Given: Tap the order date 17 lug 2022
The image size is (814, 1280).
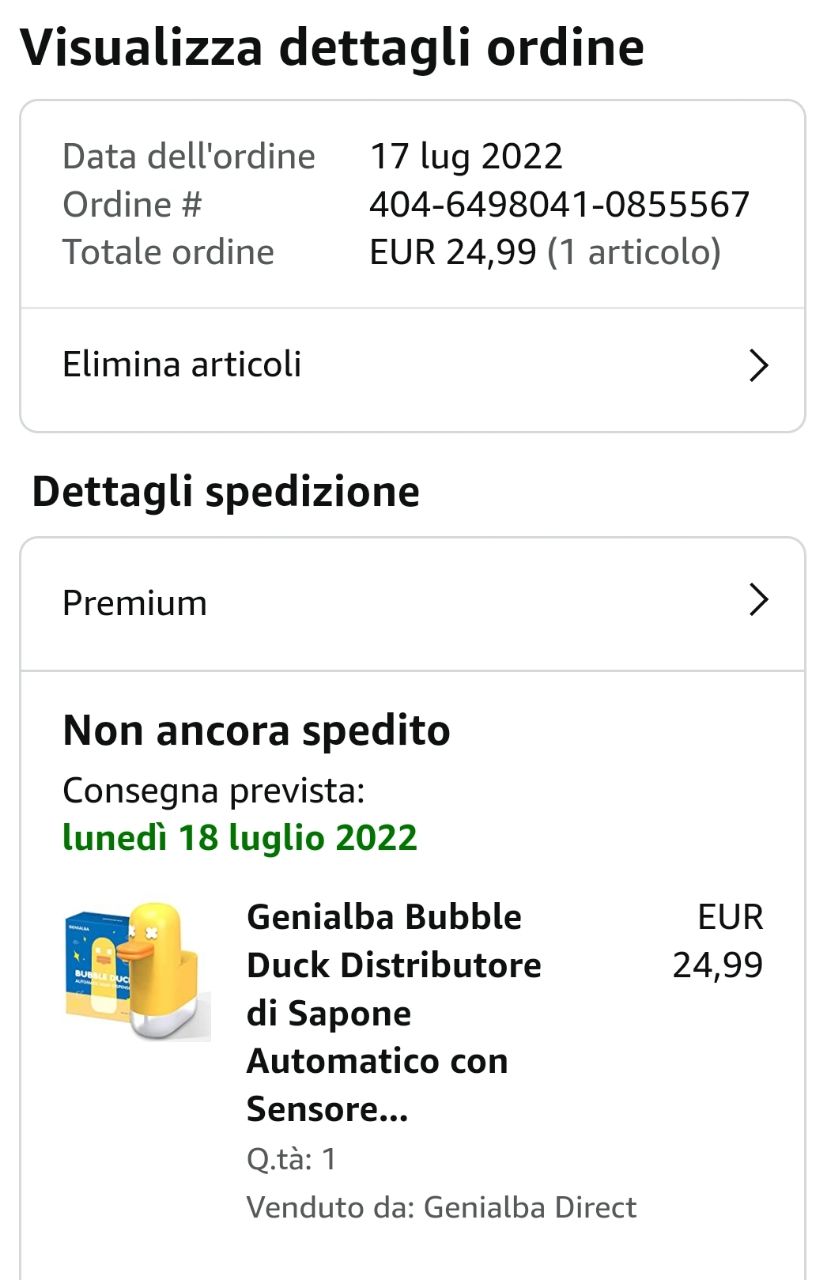Looking at the screenshot, I should 466,156.
